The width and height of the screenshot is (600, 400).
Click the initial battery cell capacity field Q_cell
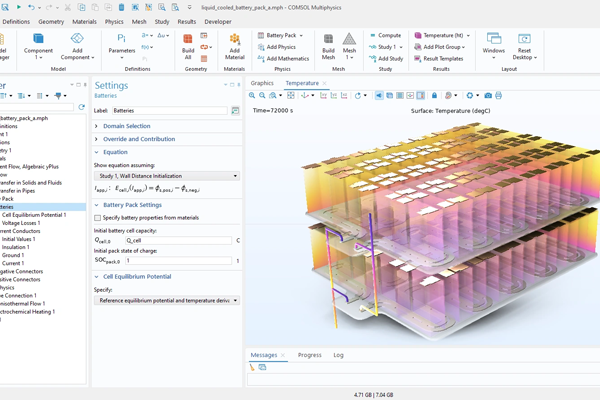click(178, 240)
